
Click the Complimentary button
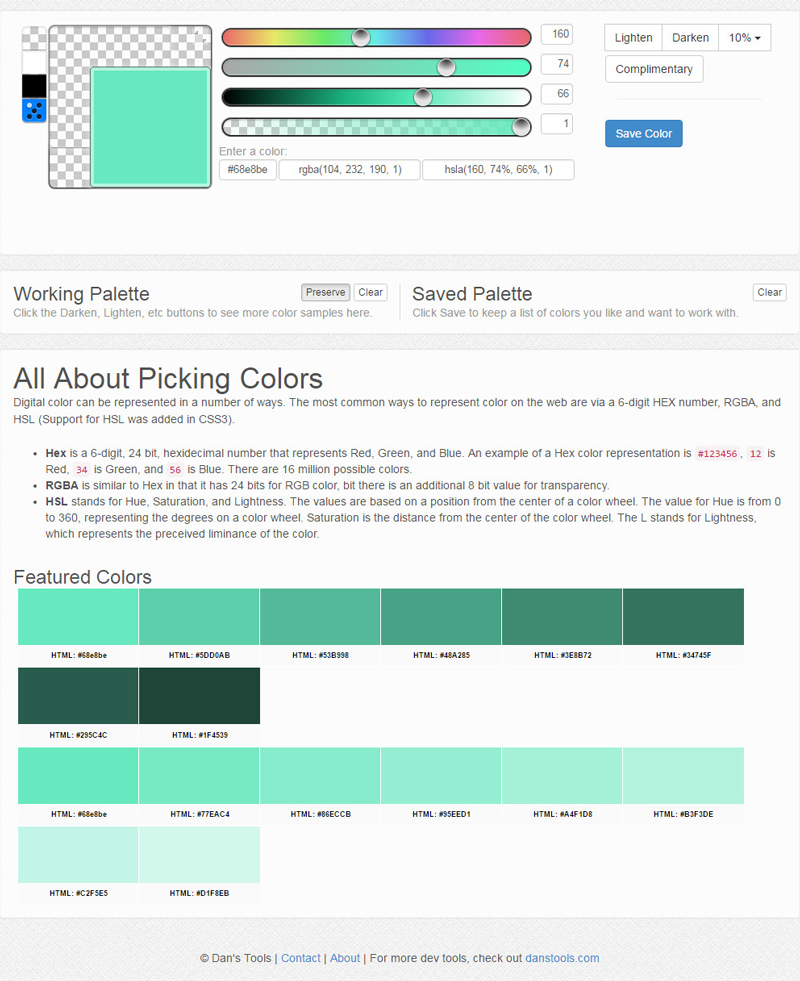(654, 69)
